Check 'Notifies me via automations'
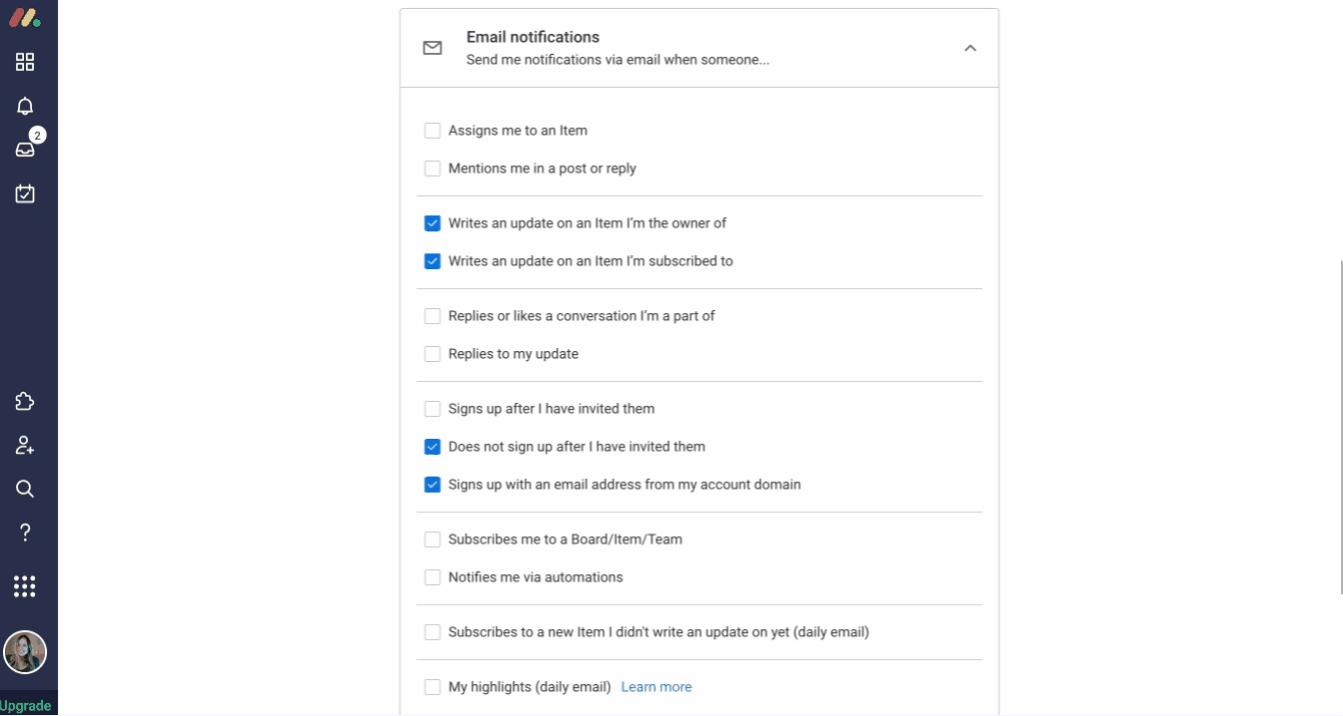Image resolution: width=1343 pixels, height=716 pixels. coord(432,578)
